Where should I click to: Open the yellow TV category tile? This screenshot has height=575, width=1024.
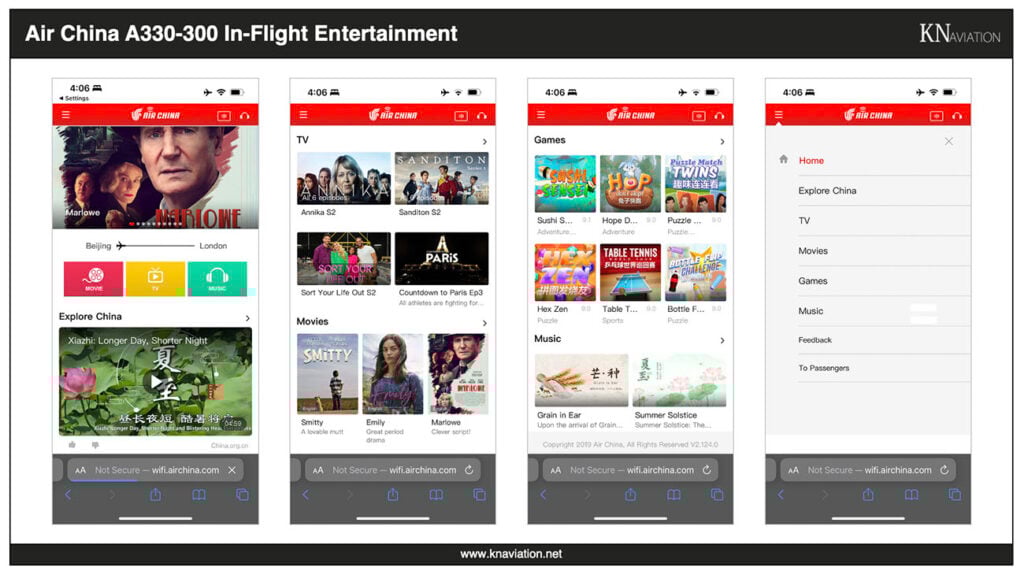pos(155,278)
